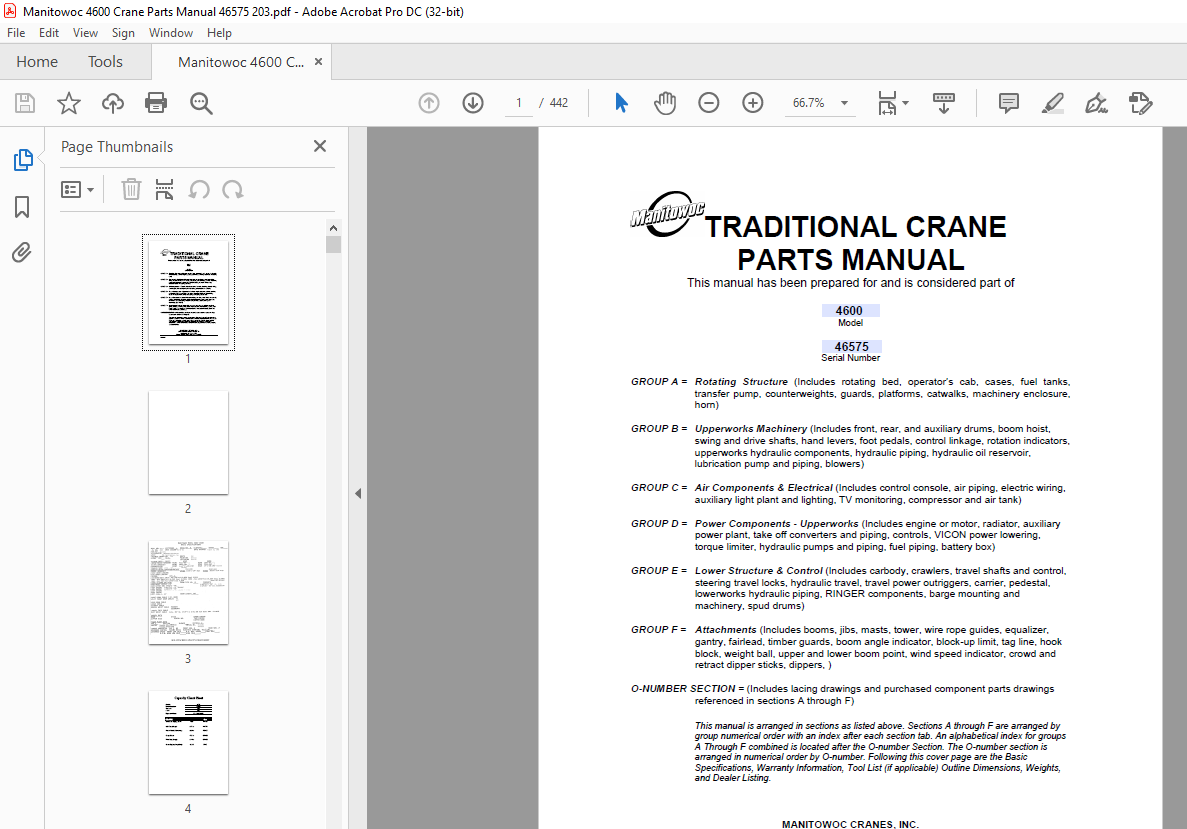Select page 3 thumbnail
Image resolution: width=1187 pixels, height=829 pixels.
tap(188, 593)
